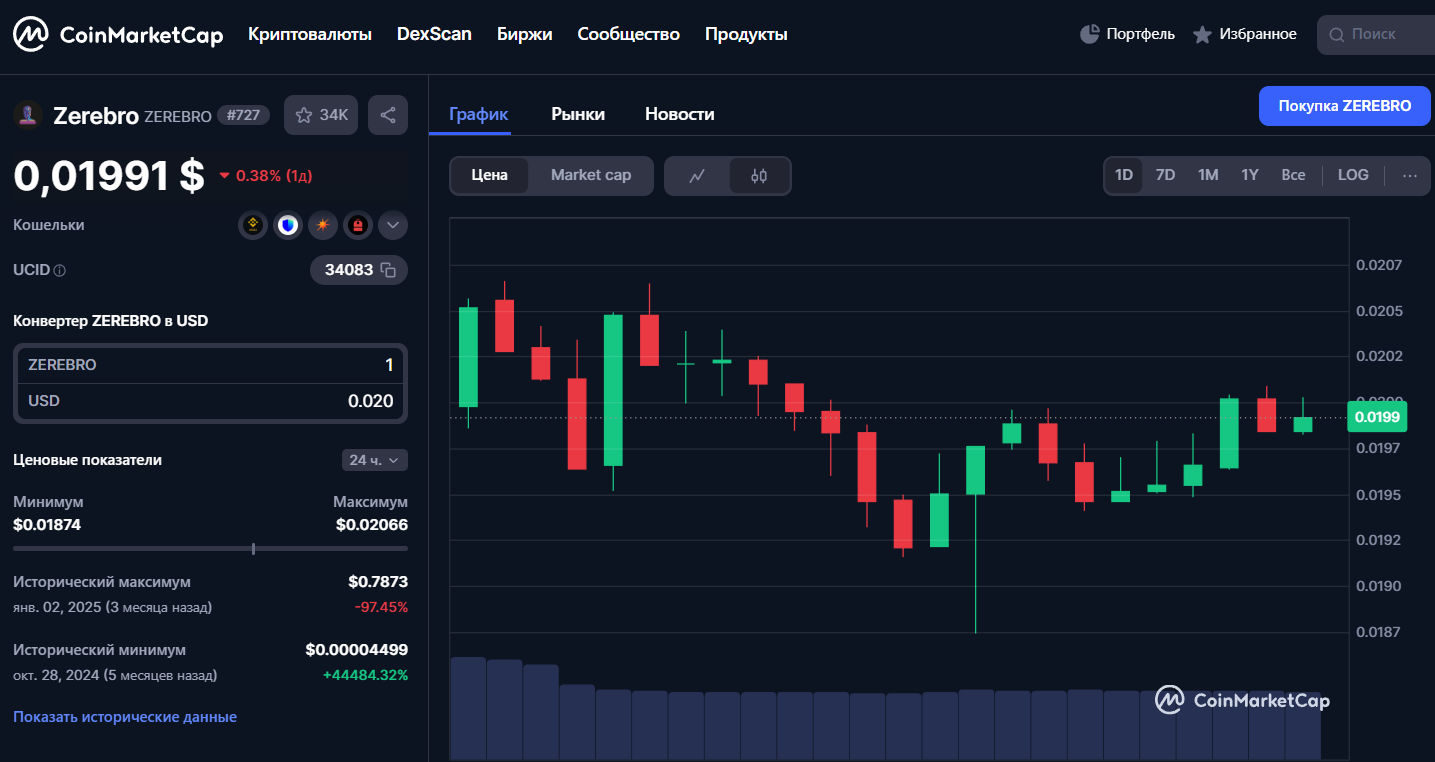Select the Binance wallet icon
The image size is (1435, 762).
[253, 225]
